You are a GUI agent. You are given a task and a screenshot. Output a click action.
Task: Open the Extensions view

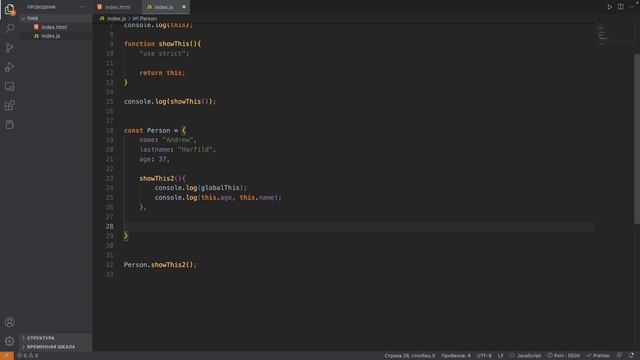click(9, 105)
